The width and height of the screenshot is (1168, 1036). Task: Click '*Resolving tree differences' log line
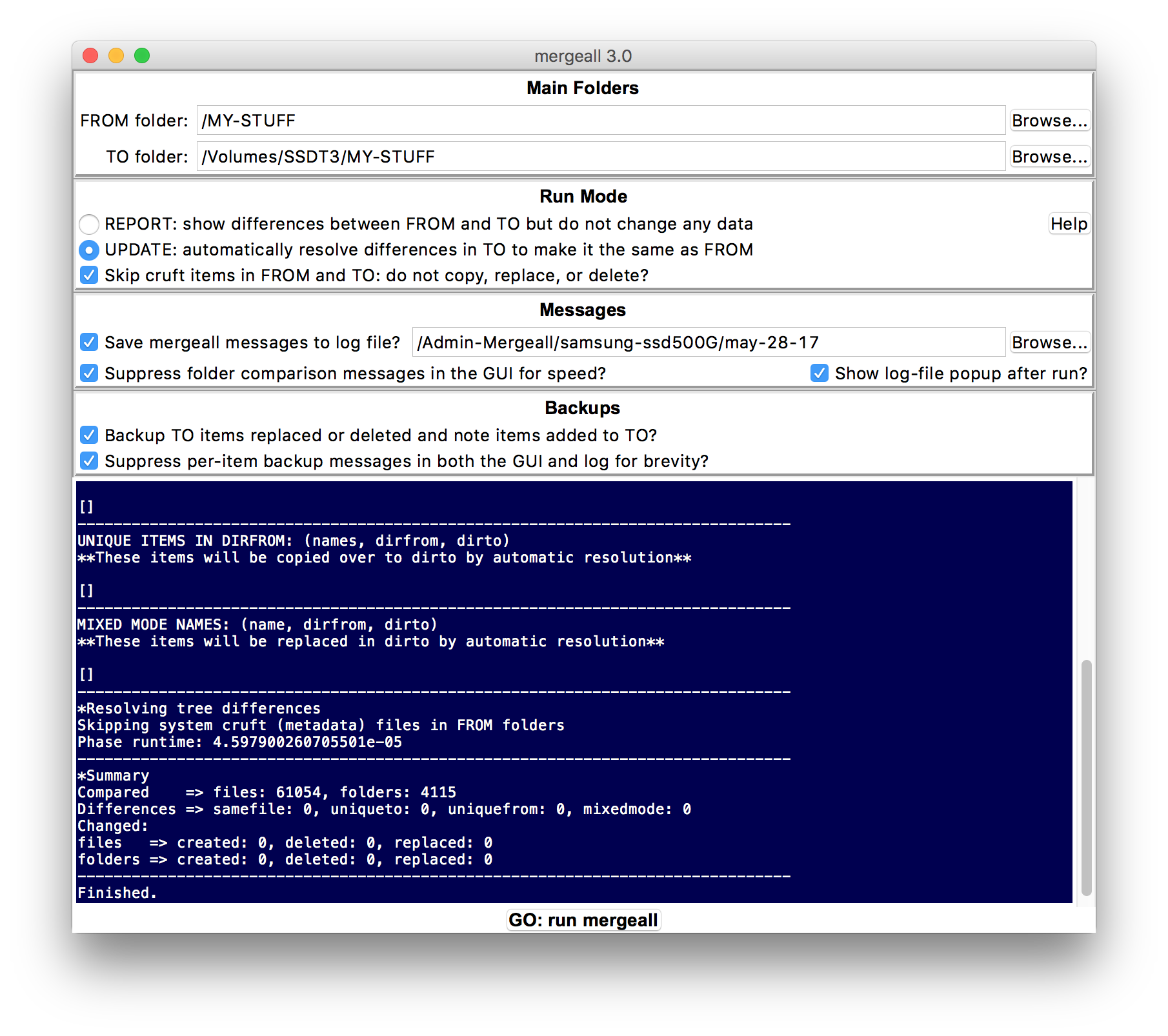click(199, 709)
